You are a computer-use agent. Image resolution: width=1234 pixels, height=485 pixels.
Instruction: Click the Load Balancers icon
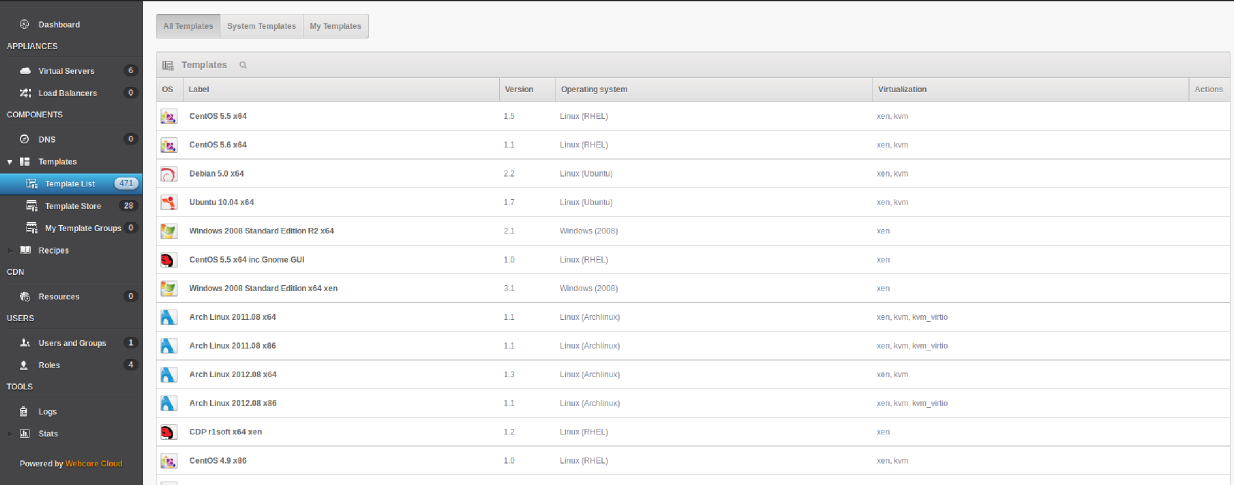[25, 93]
